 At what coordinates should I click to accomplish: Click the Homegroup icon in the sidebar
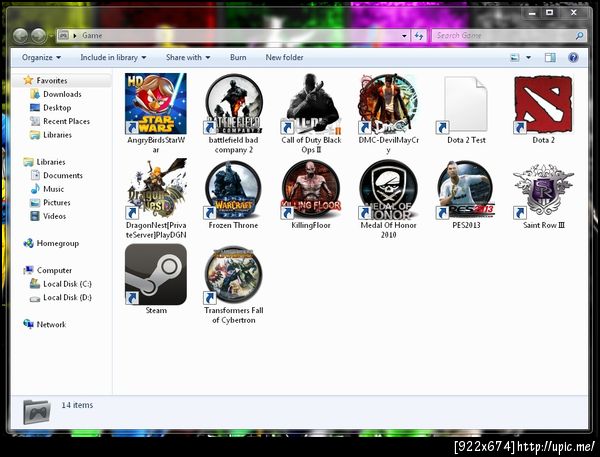(x=28, y=243)
